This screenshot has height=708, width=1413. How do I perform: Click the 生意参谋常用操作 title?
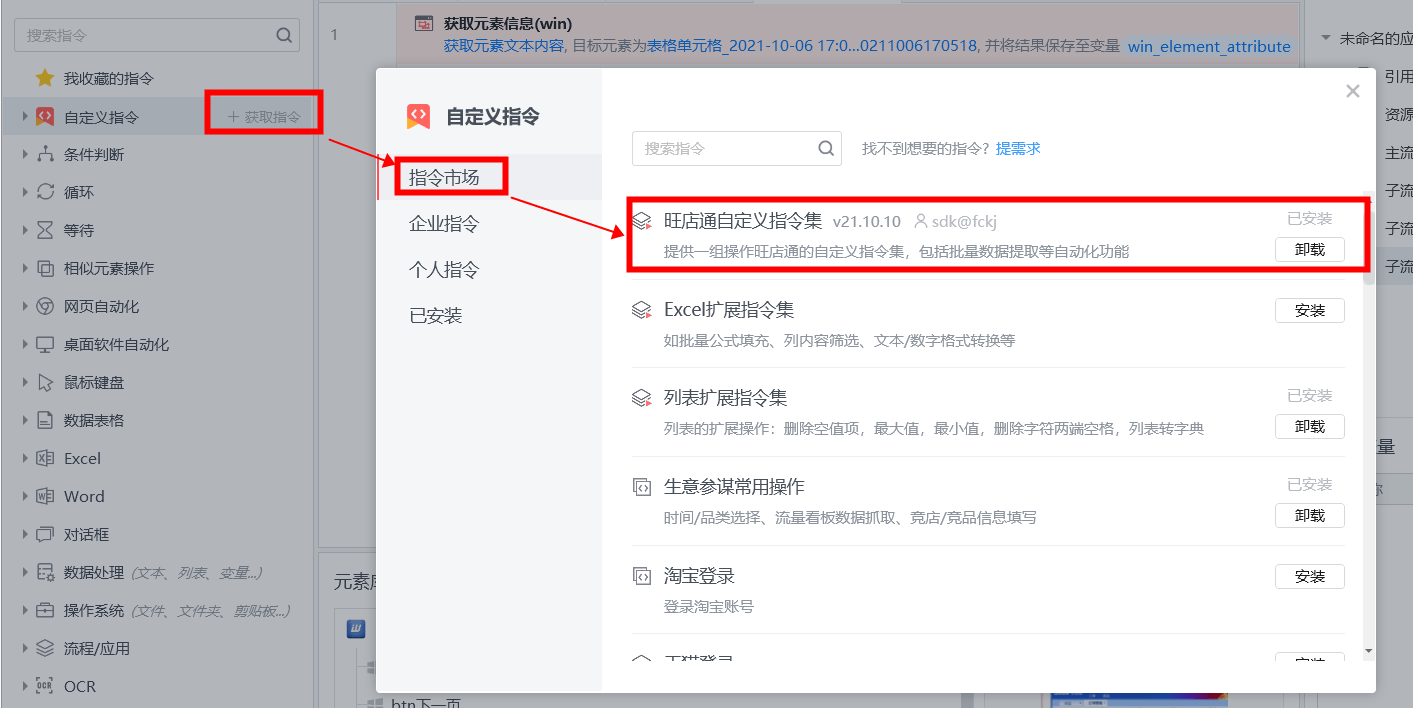pyautogui.click(x=734, y=487)
